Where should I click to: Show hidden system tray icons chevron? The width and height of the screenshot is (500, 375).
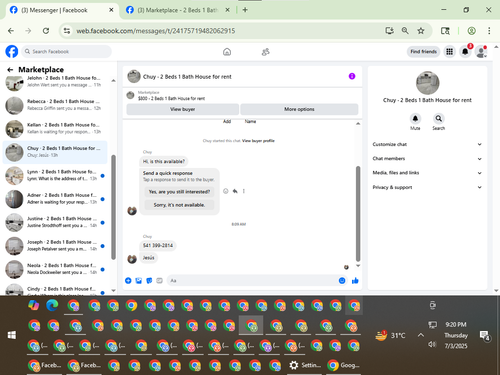[x=421, y=335]
